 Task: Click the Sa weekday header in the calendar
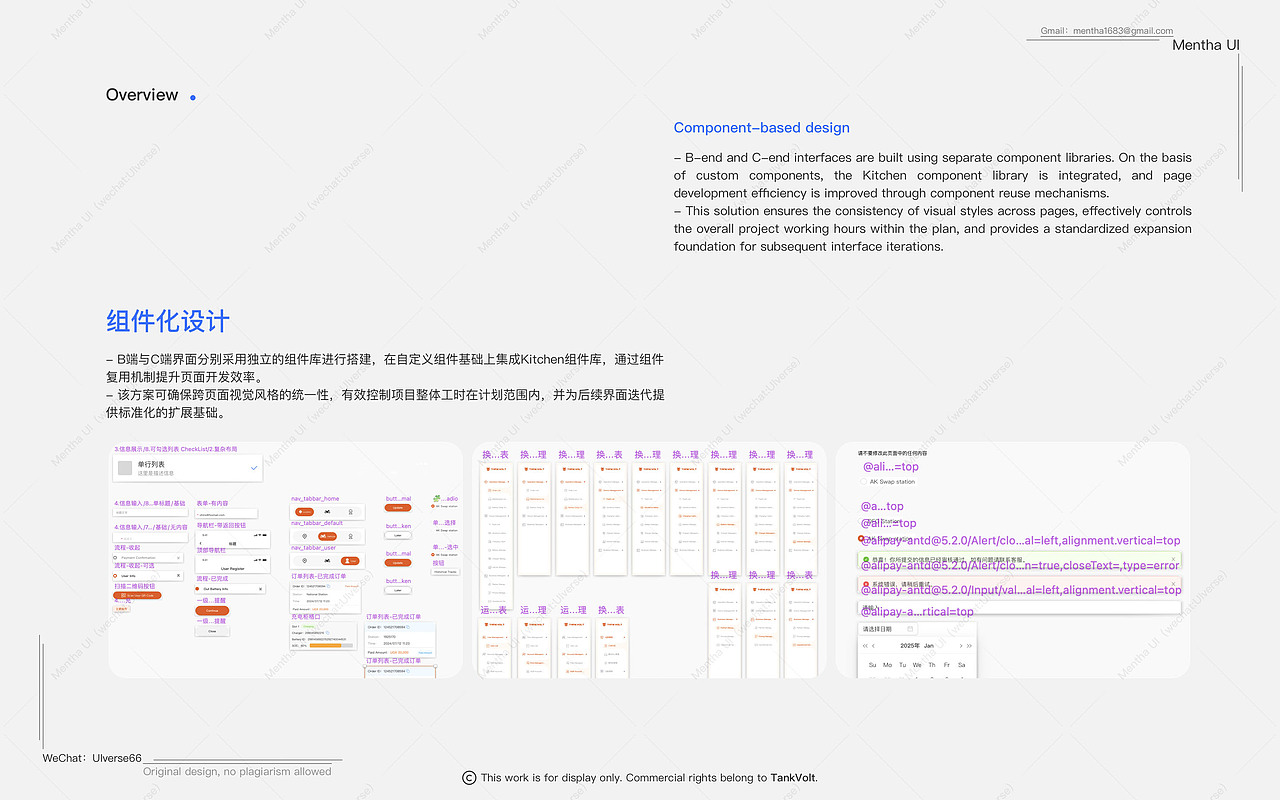962,665
